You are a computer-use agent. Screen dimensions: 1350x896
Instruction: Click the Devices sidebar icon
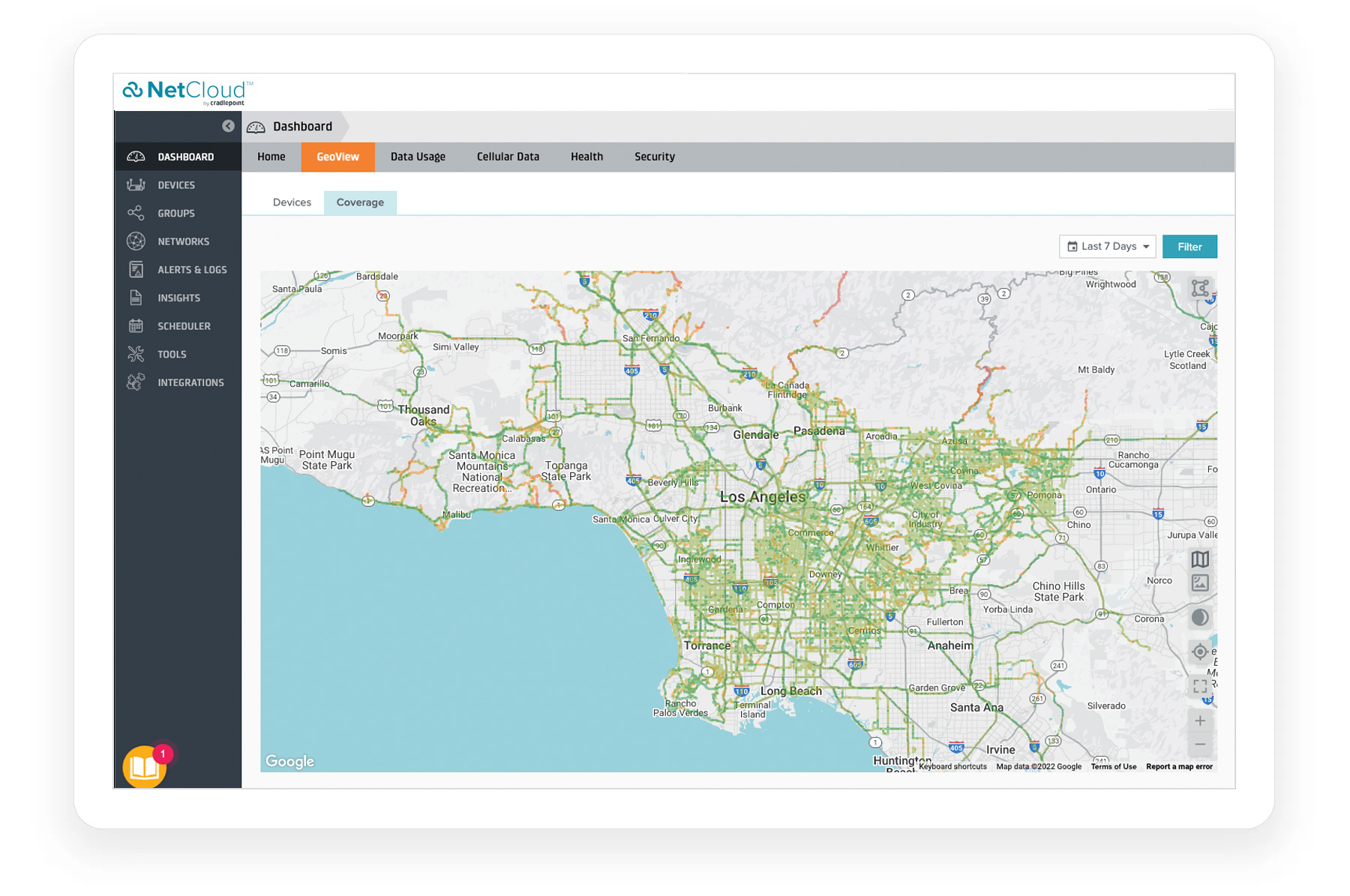pos(136,185)
